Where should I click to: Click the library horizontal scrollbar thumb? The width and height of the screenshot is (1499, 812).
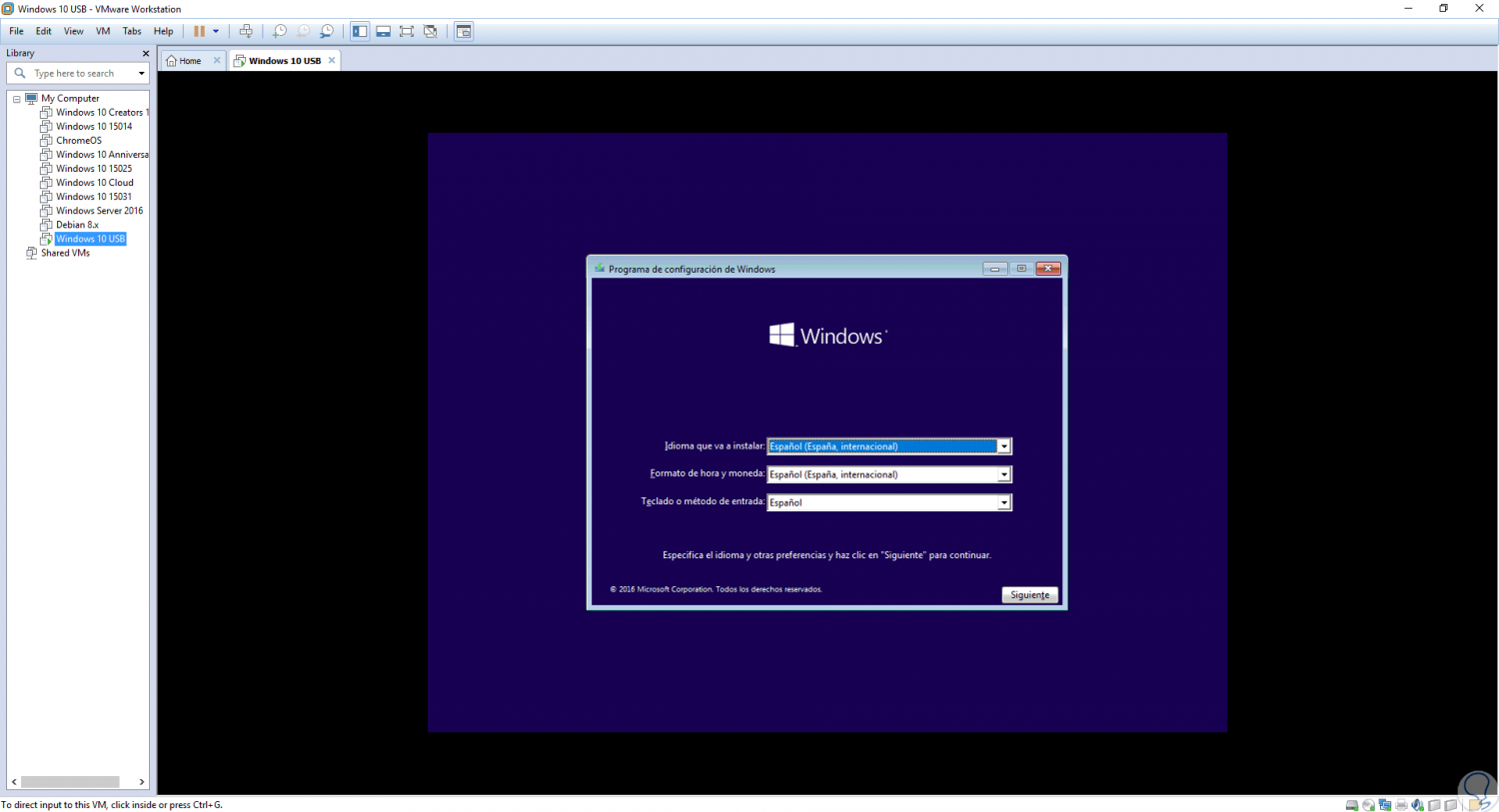point(70,782)
